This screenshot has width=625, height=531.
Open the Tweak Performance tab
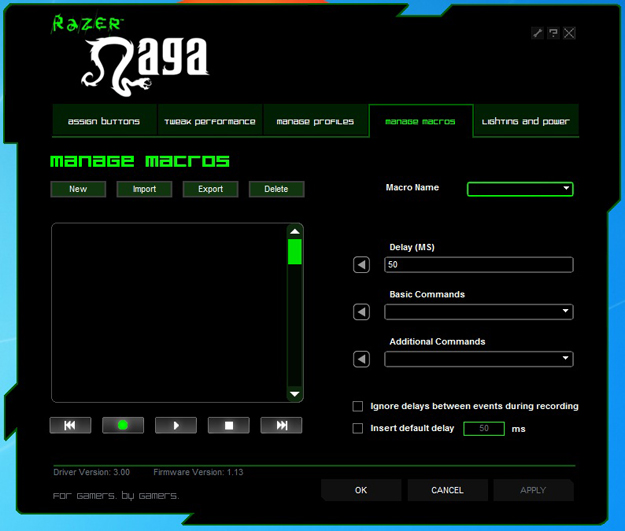point(210,121)
